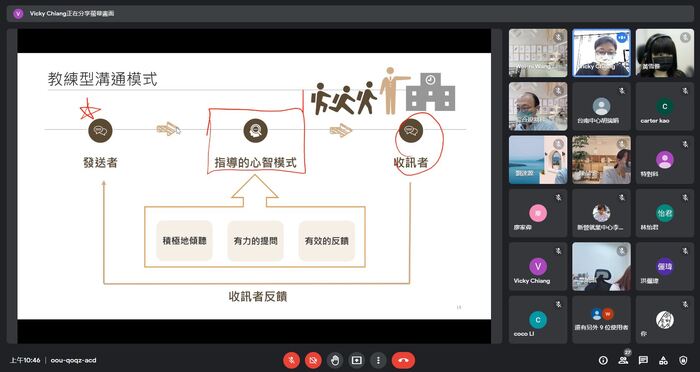Click the muted mic icon on 洪儷瑋 tile
Screen dimensions: 700x372
pos(685,251)
